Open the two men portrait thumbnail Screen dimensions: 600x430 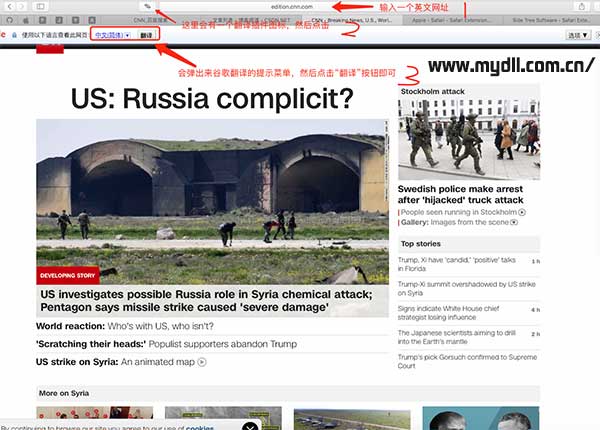[x=481, y=418]
